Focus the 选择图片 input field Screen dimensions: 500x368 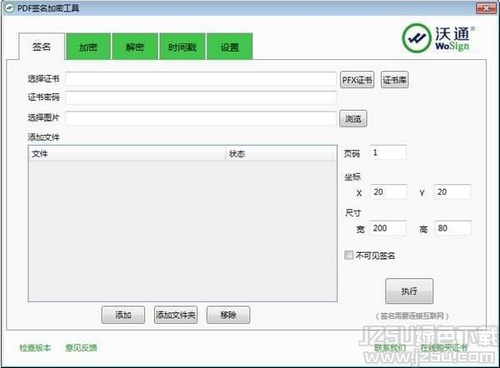(x=201, y=118)
